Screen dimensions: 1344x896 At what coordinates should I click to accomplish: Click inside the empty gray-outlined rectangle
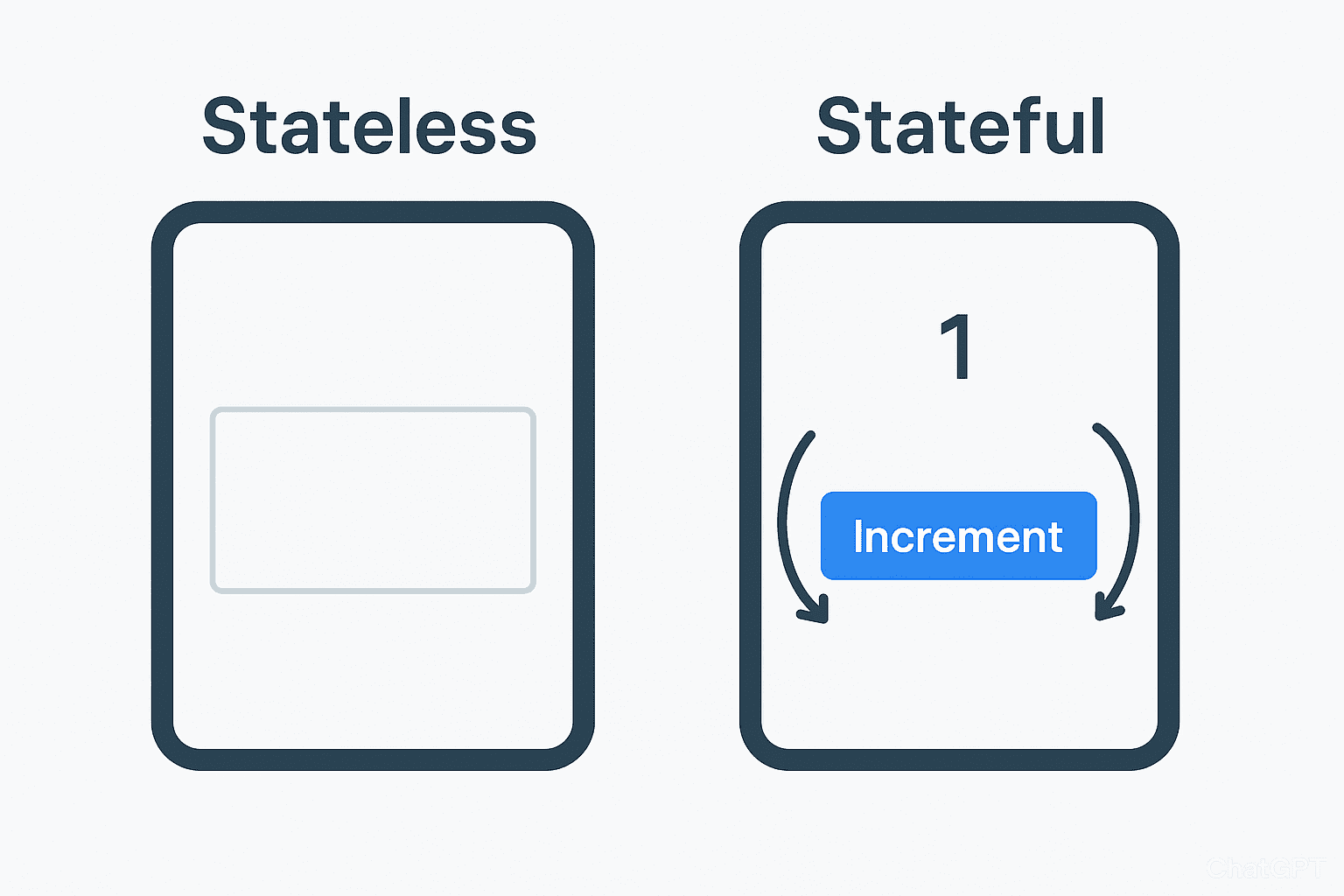(x=373, y=500)
